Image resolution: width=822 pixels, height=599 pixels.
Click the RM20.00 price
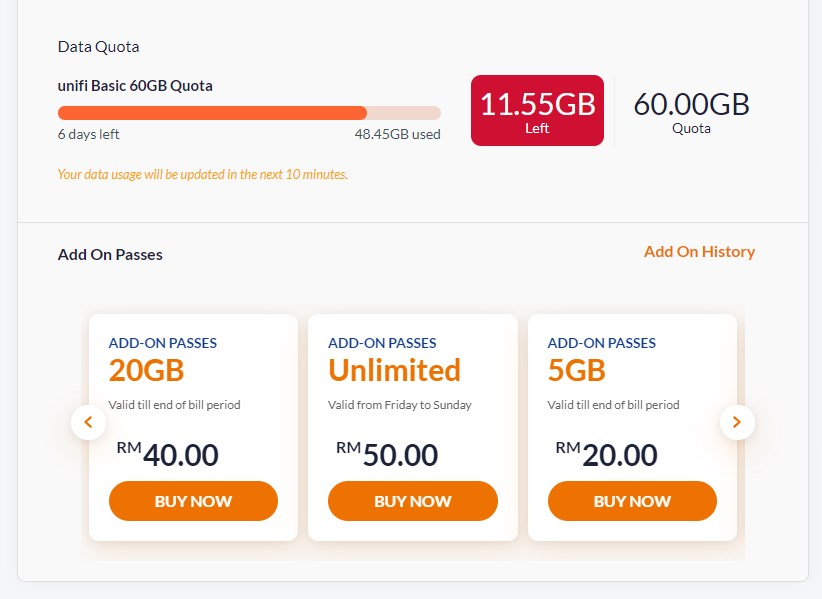607,454
